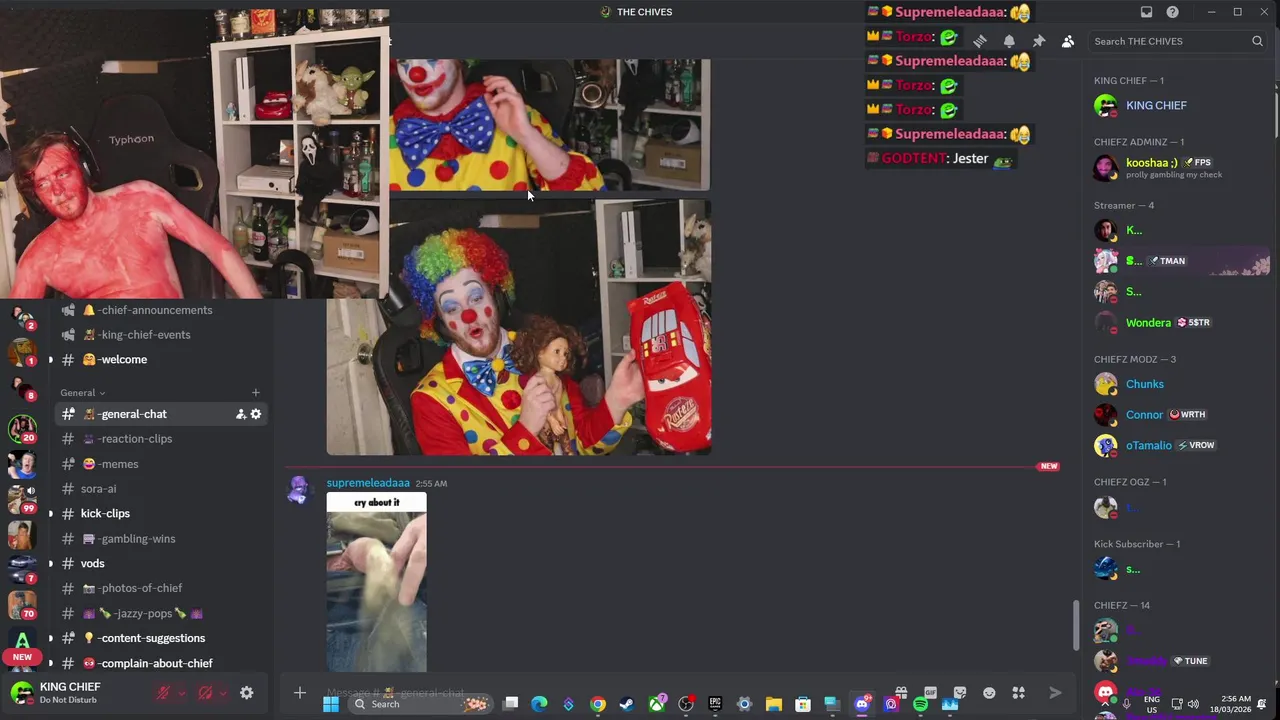Open general-chat channel settings gear
This screenshot has height=720, width=1280.
256,414
